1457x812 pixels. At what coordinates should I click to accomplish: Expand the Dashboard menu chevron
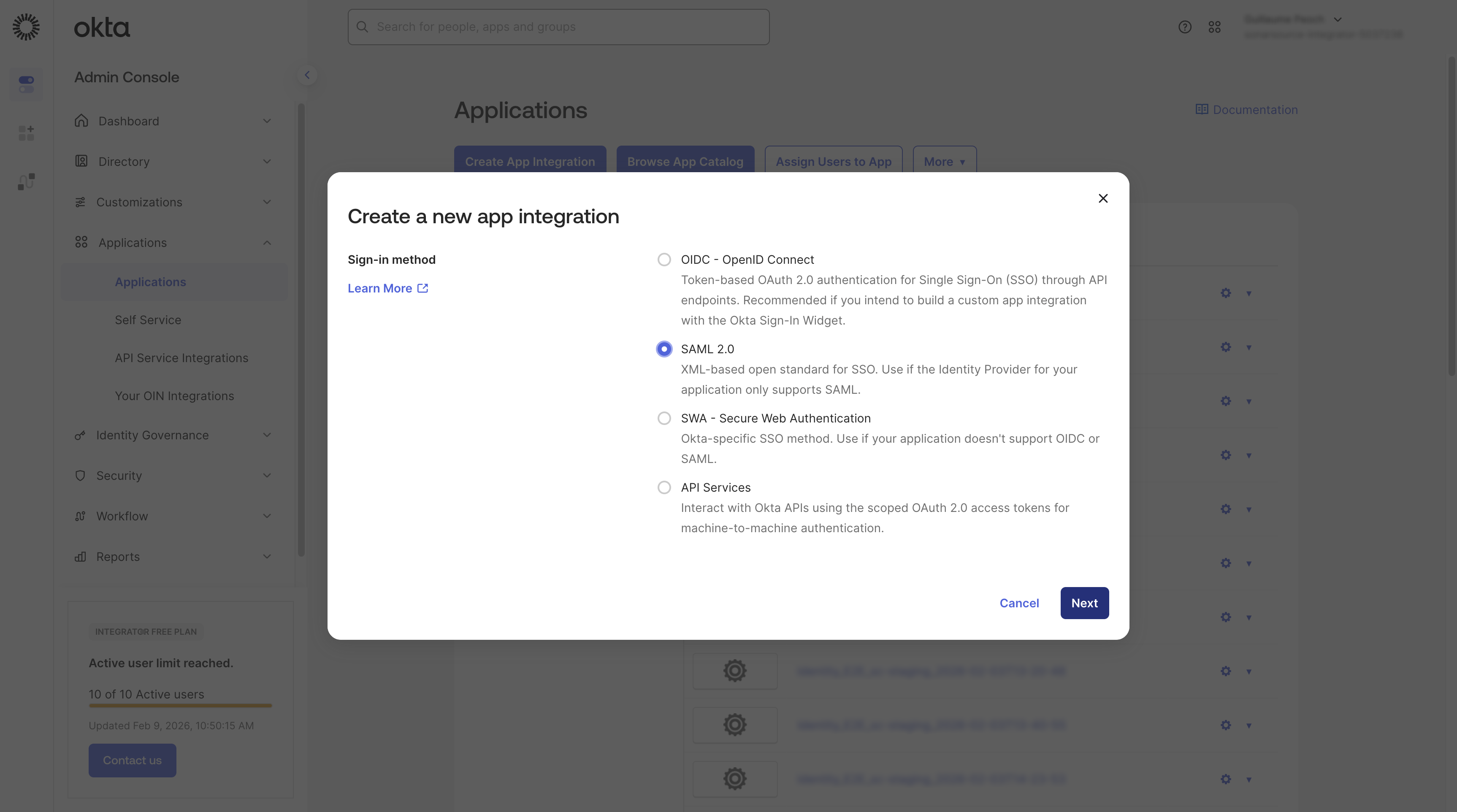click(267, 120)
